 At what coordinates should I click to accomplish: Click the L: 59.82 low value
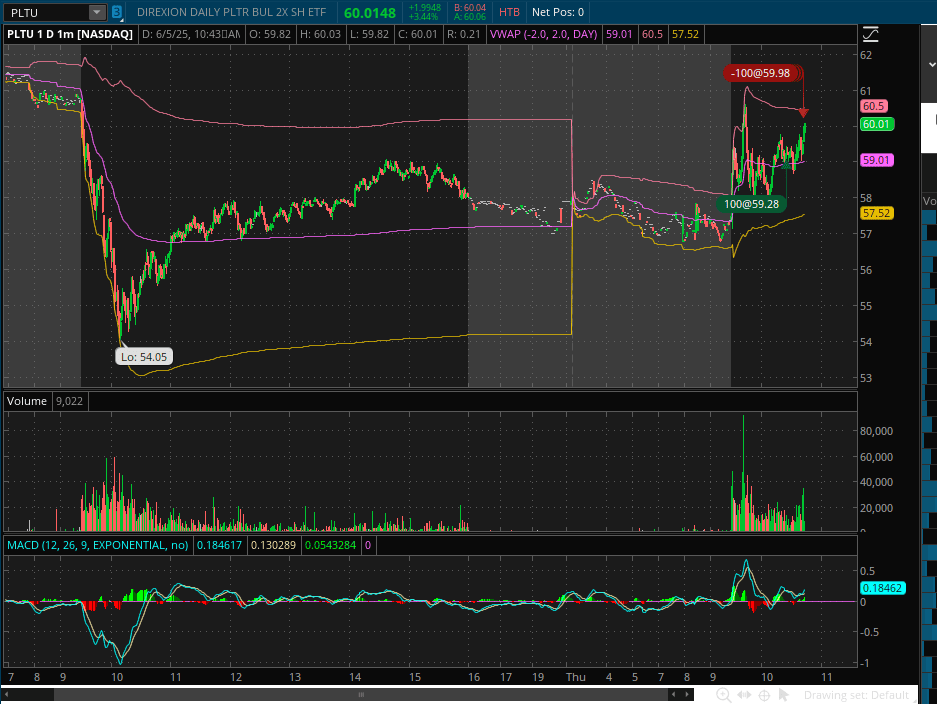369,34
